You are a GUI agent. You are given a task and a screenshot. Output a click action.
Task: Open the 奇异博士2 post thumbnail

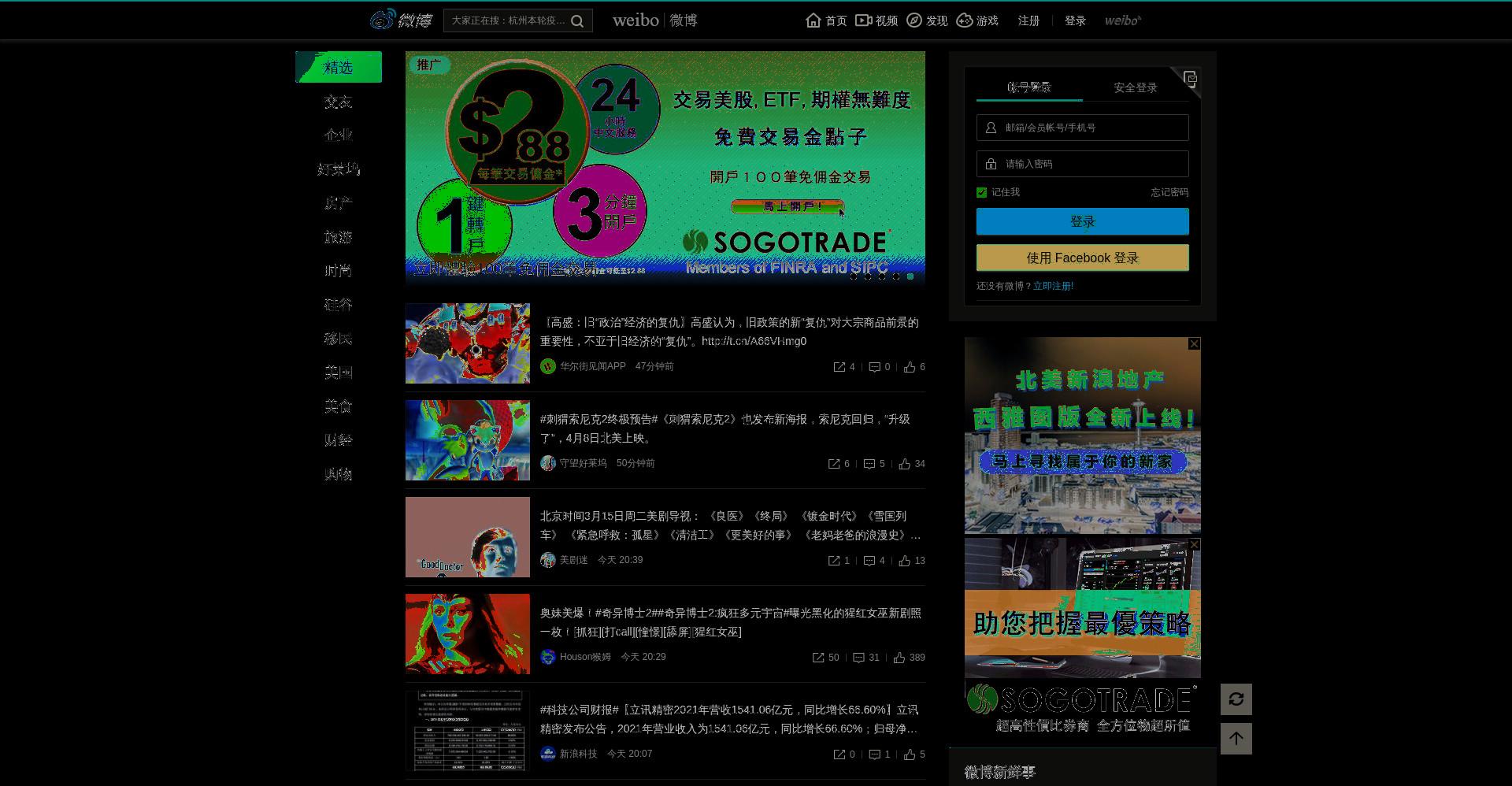tap(468, 634)
